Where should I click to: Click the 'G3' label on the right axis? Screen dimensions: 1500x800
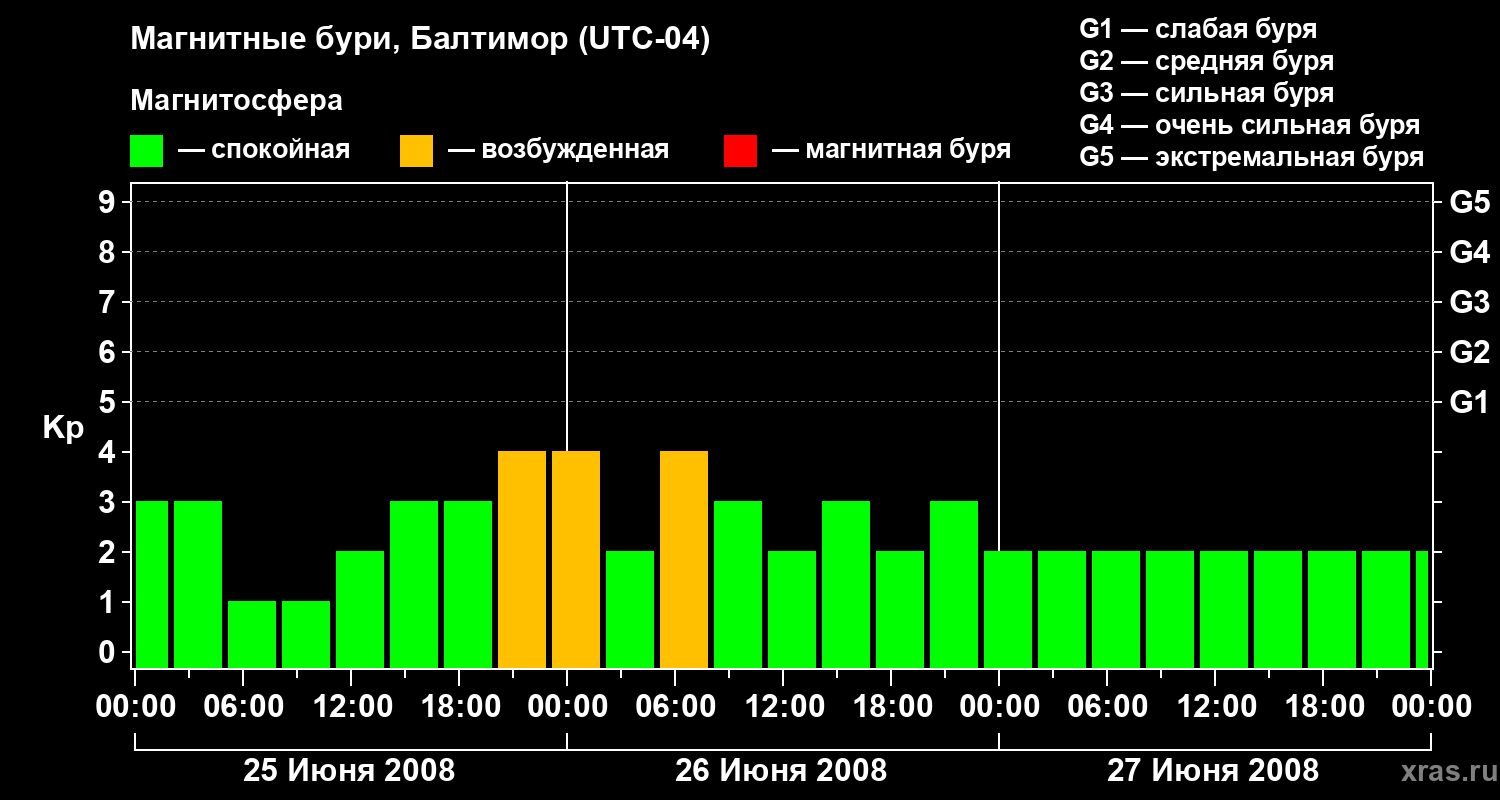(1469, 302)
